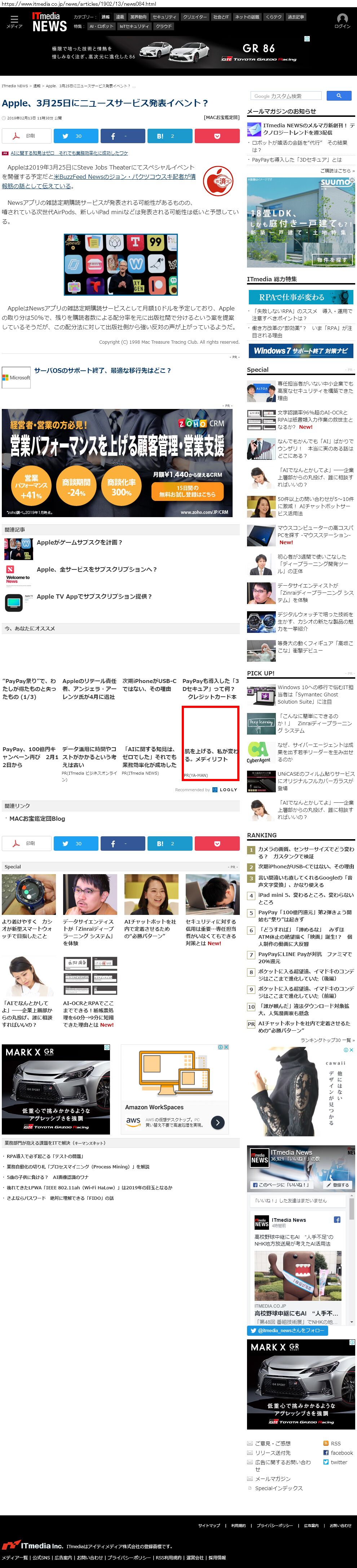Click the [MACお宝鑑定団] source label
357x1568 pixels.
221,118
